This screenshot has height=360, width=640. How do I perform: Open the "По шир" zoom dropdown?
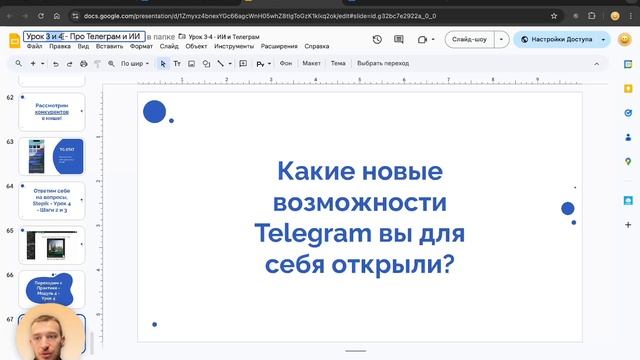[135, 64]
